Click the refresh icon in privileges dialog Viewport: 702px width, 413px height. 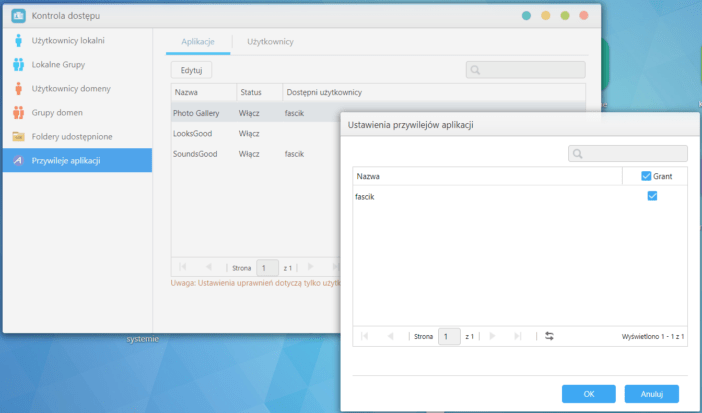pos(549,336)
